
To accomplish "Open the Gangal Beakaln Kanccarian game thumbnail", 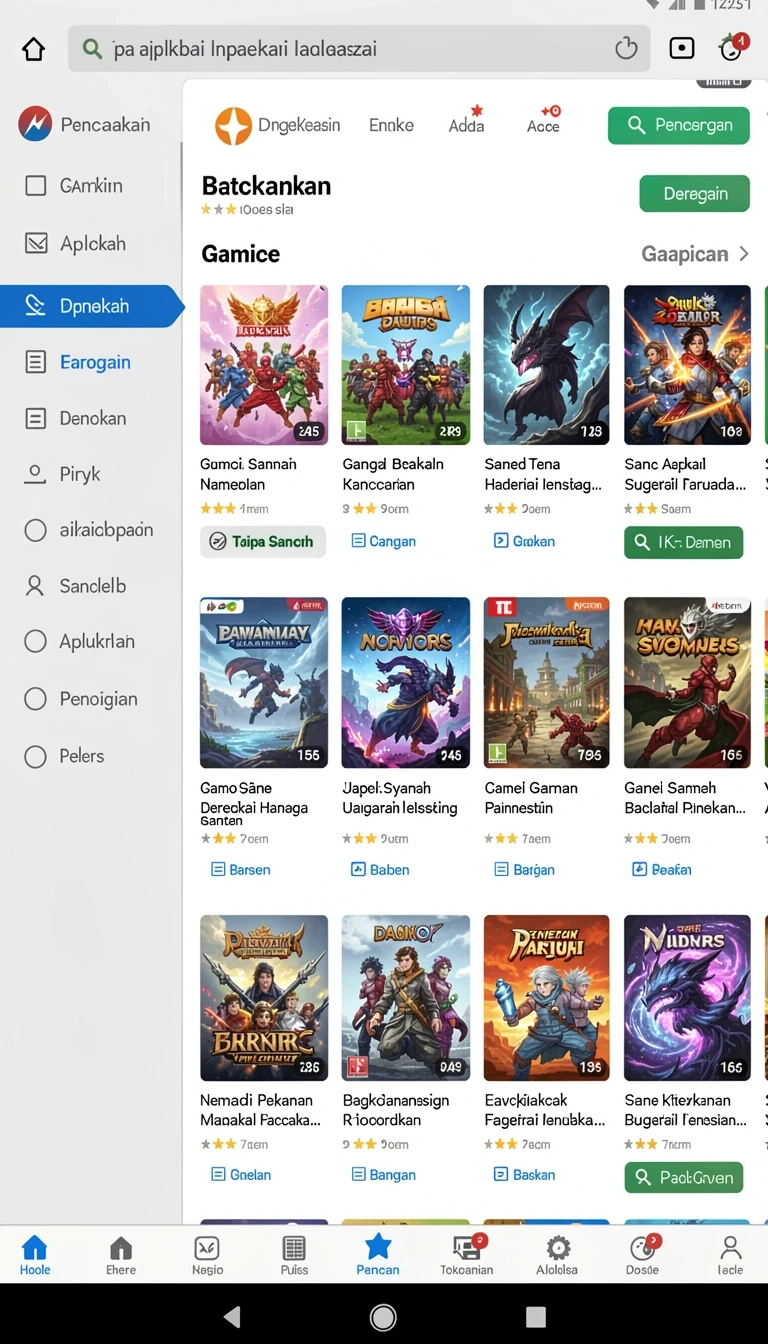I will pyautogui.click(x=406, y=365).
